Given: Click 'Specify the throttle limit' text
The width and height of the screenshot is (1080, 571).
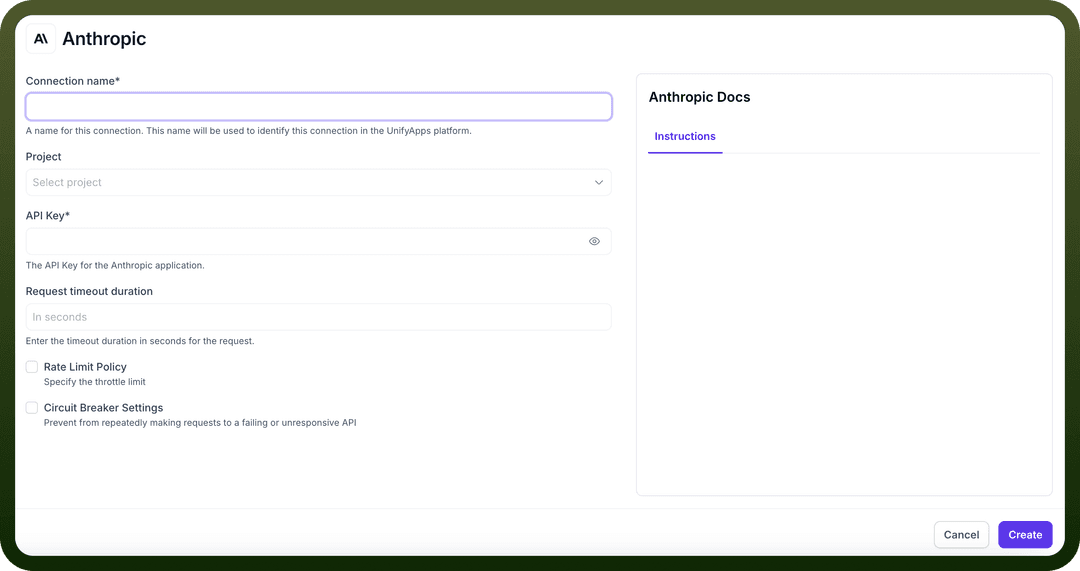Looking at the screenshot, I should click(95, 382).
